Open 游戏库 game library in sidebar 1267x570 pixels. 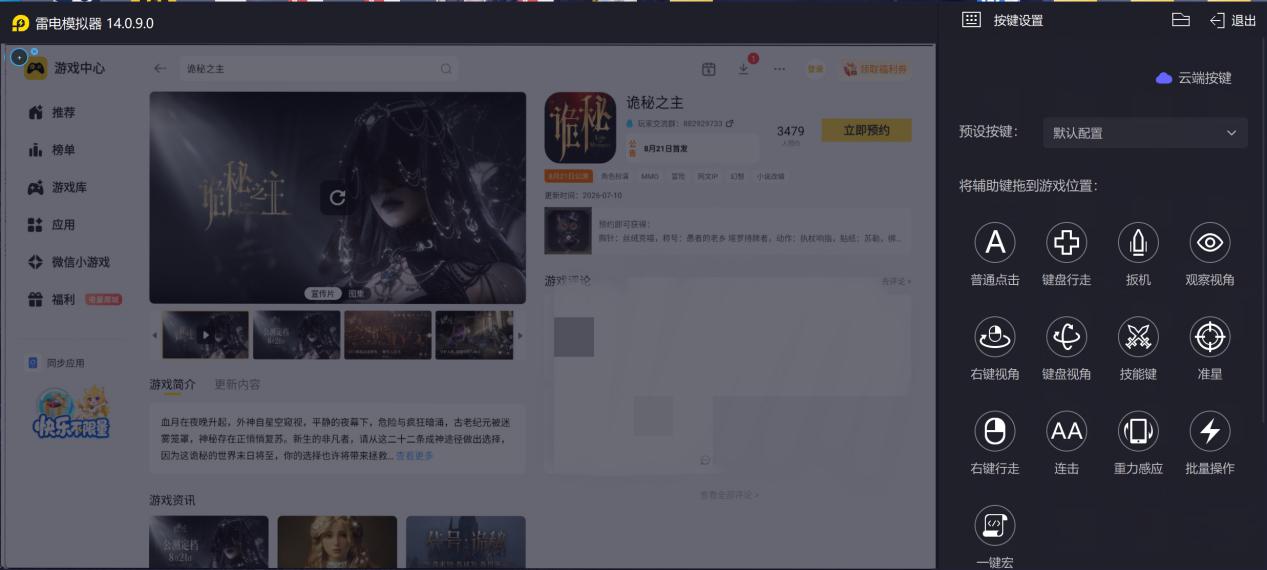coord(57,187)
